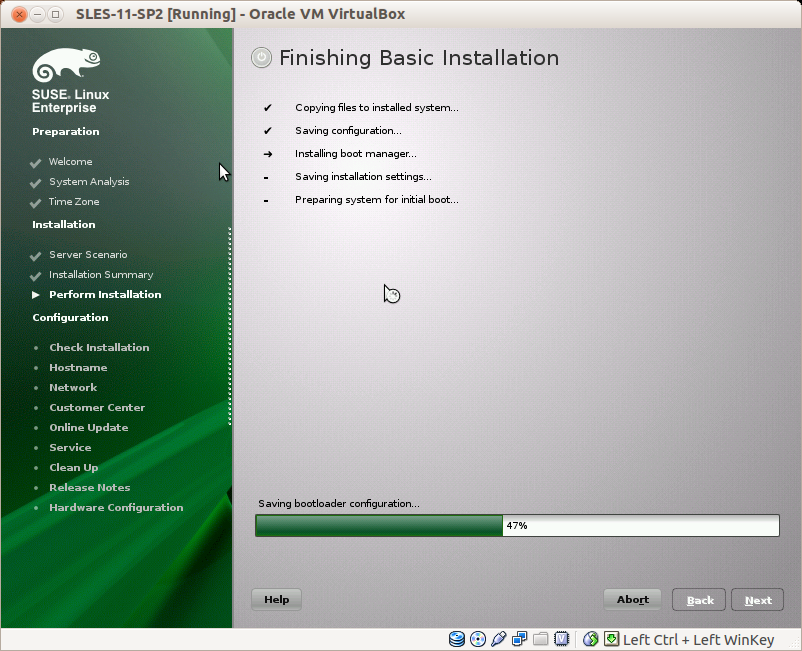Click the VirtualBox shared folders icon
This screenshot has width=802, height=651.
[541, 639]
